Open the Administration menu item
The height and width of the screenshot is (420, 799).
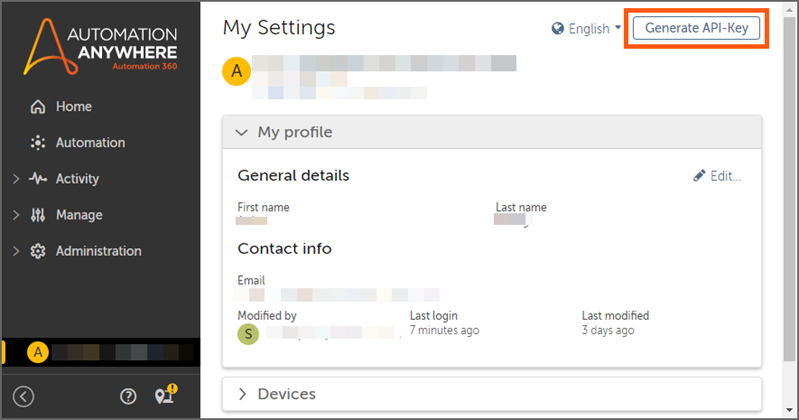click(98, 251)
